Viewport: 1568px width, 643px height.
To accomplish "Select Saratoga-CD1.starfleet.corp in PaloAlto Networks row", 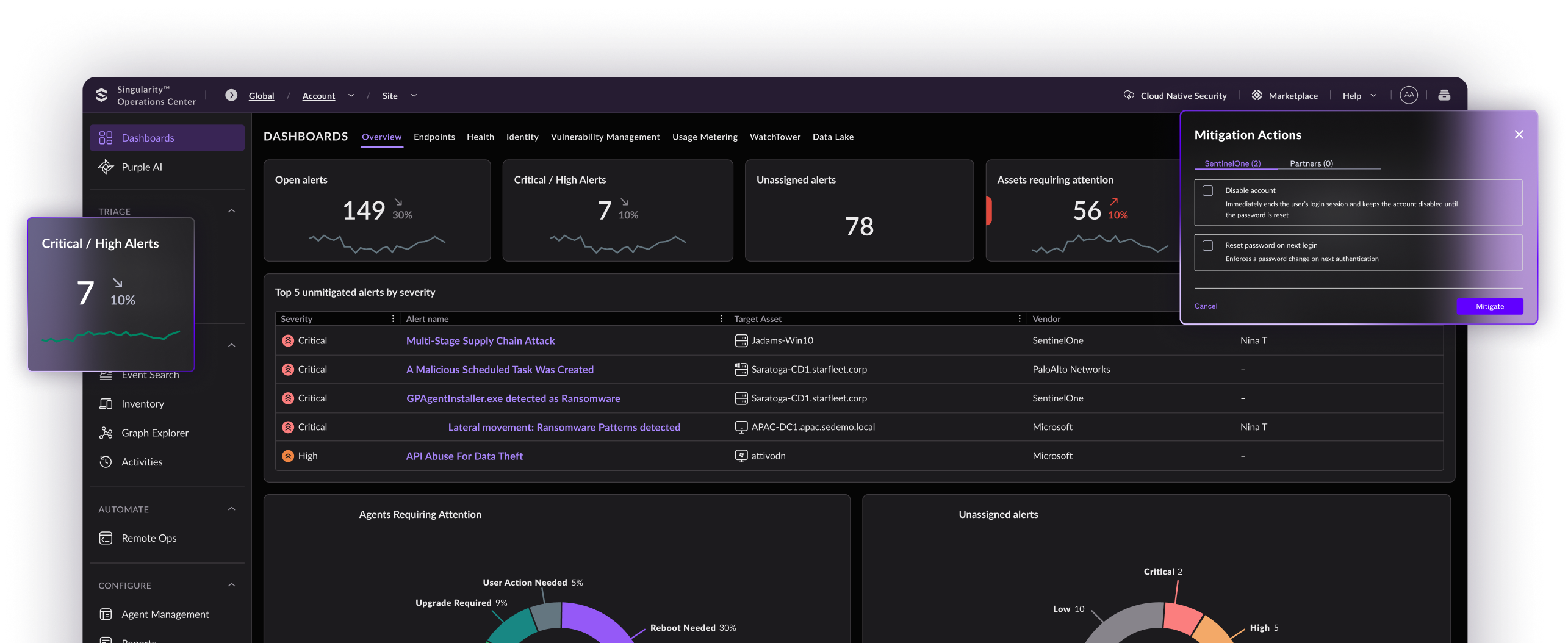I will click(808, 369).
